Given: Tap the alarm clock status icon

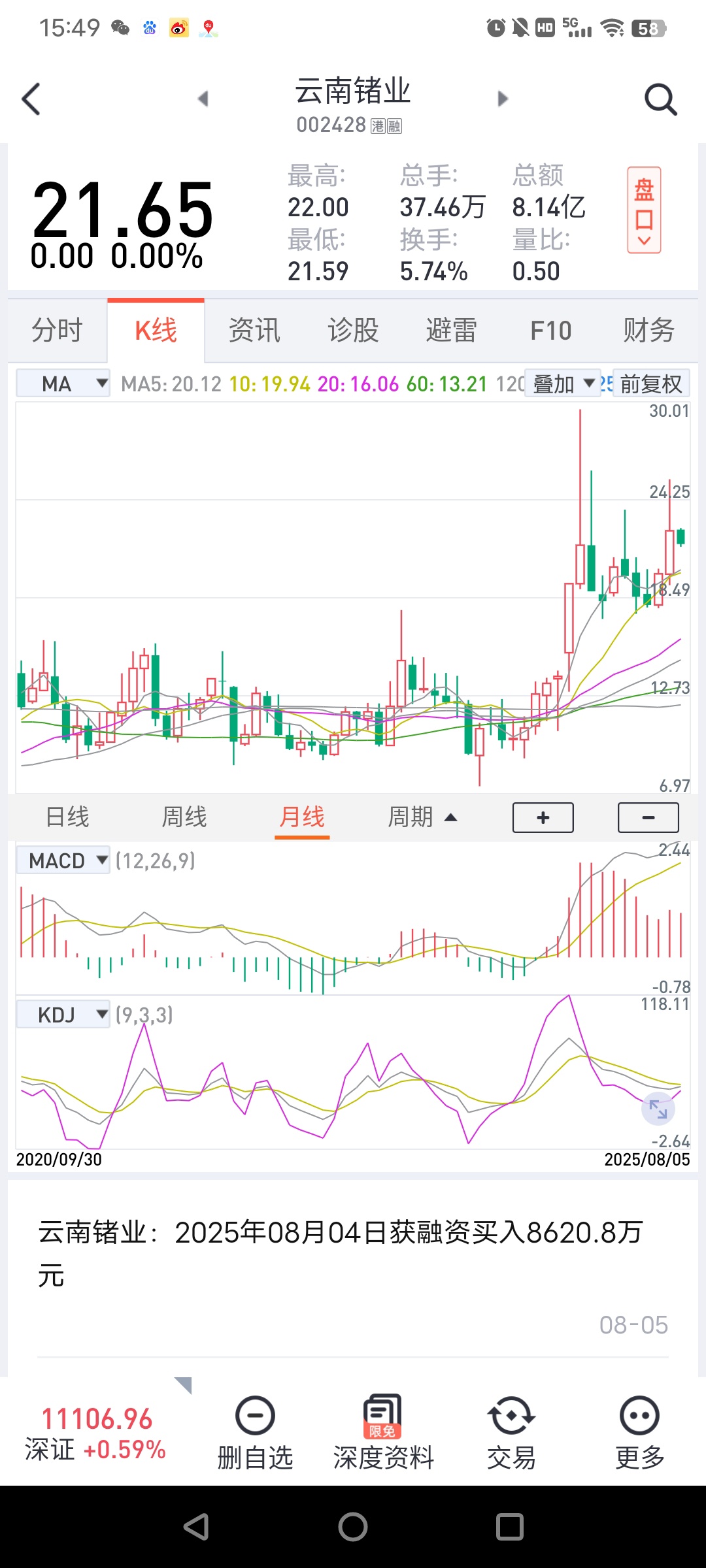Looking at the screenshot, I should (x=496, y=27).
